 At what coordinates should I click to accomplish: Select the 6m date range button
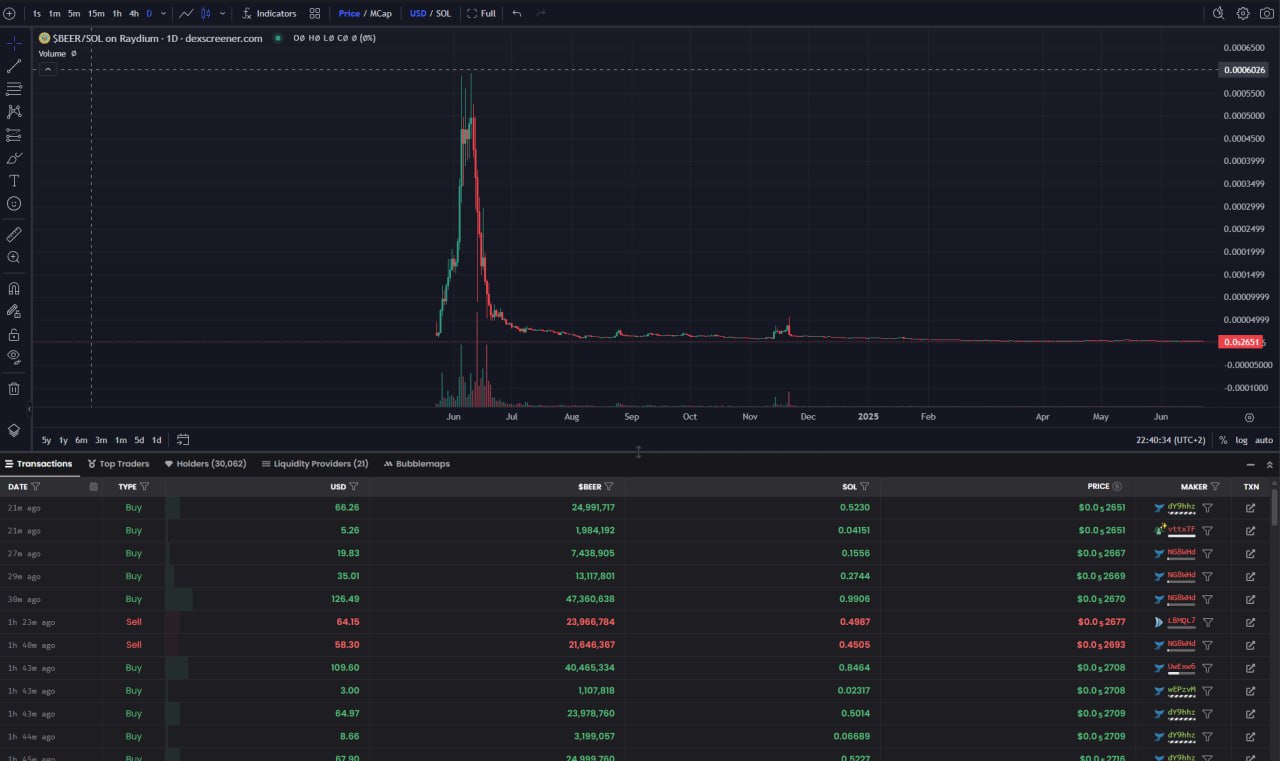point(81,440)
